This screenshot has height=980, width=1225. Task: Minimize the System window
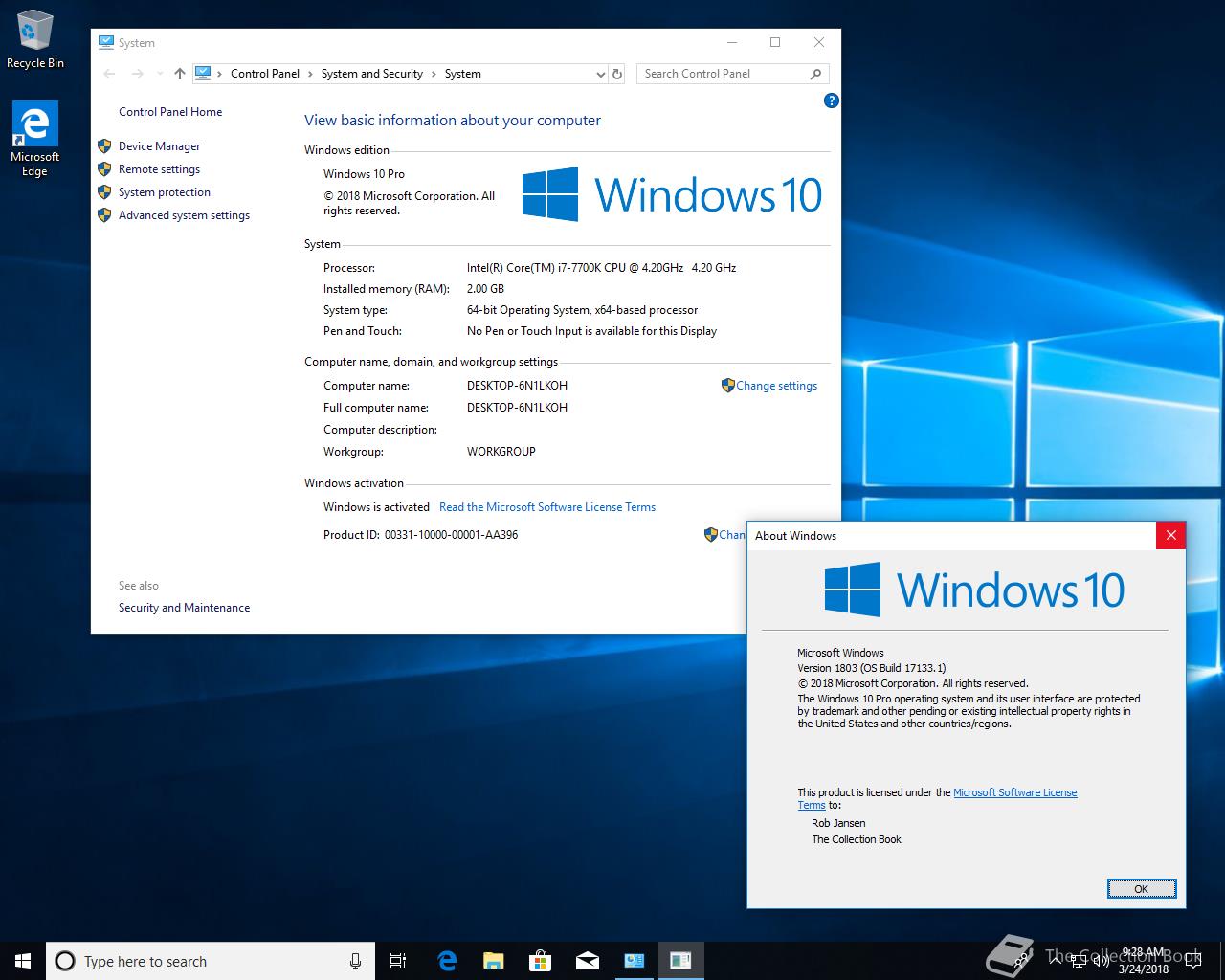pyautogui.click(x=732, y=42)
